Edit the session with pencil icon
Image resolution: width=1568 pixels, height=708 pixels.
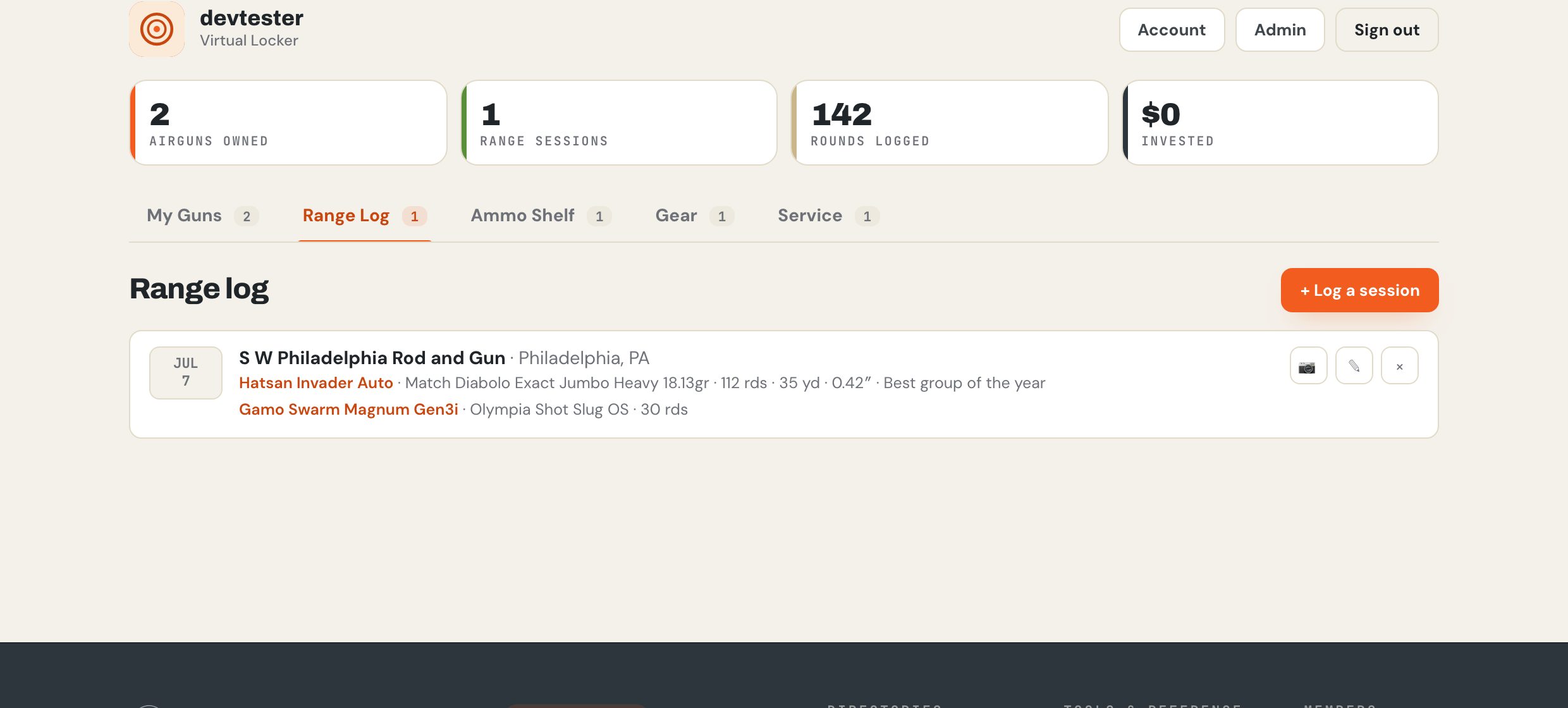[x=1354, y=366]
